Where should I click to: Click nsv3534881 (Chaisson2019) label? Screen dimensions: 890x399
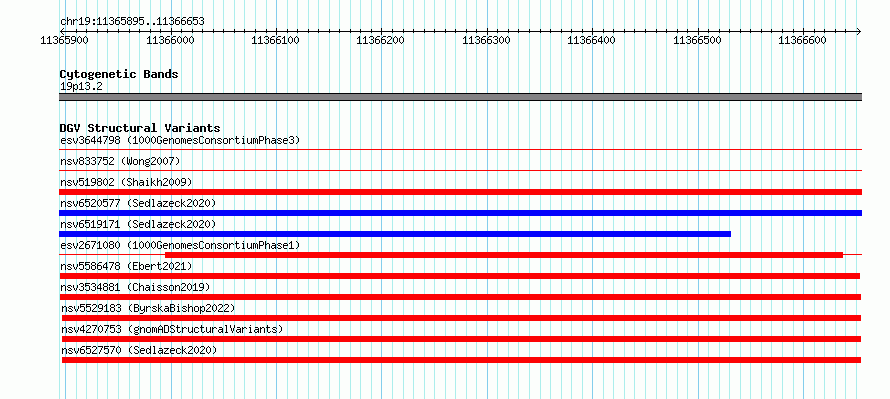[x=135, y=287]
